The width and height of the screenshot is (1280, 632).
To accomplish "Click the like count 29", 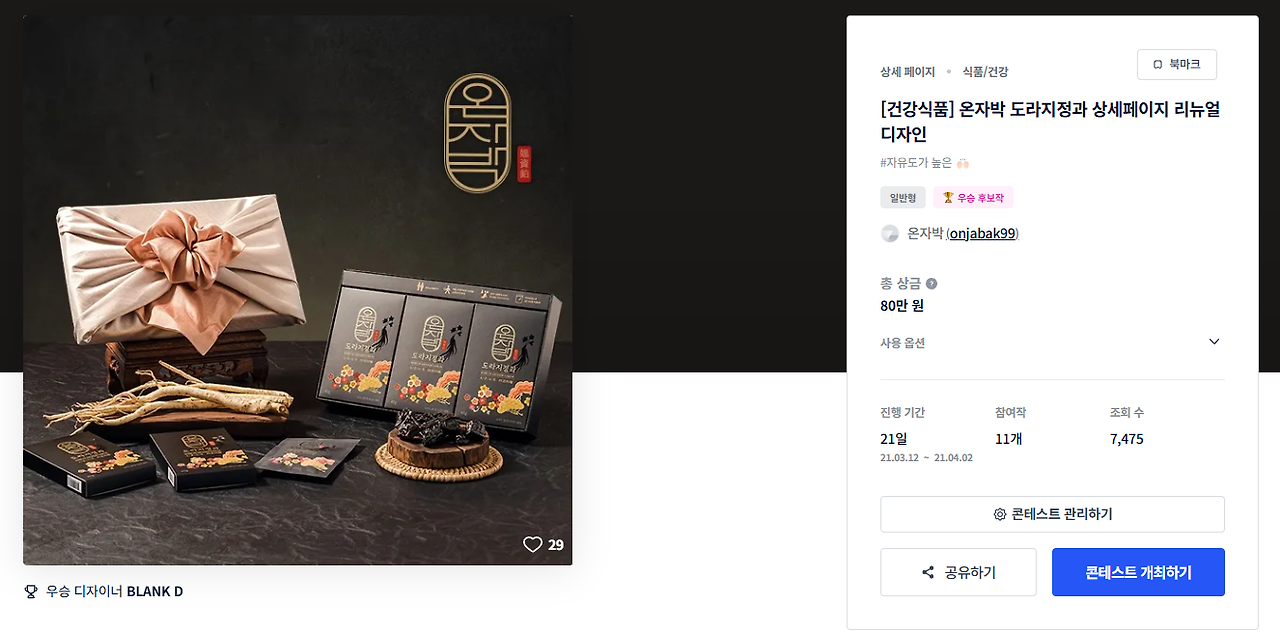I will pyautogui.click(x=556, y=545).
